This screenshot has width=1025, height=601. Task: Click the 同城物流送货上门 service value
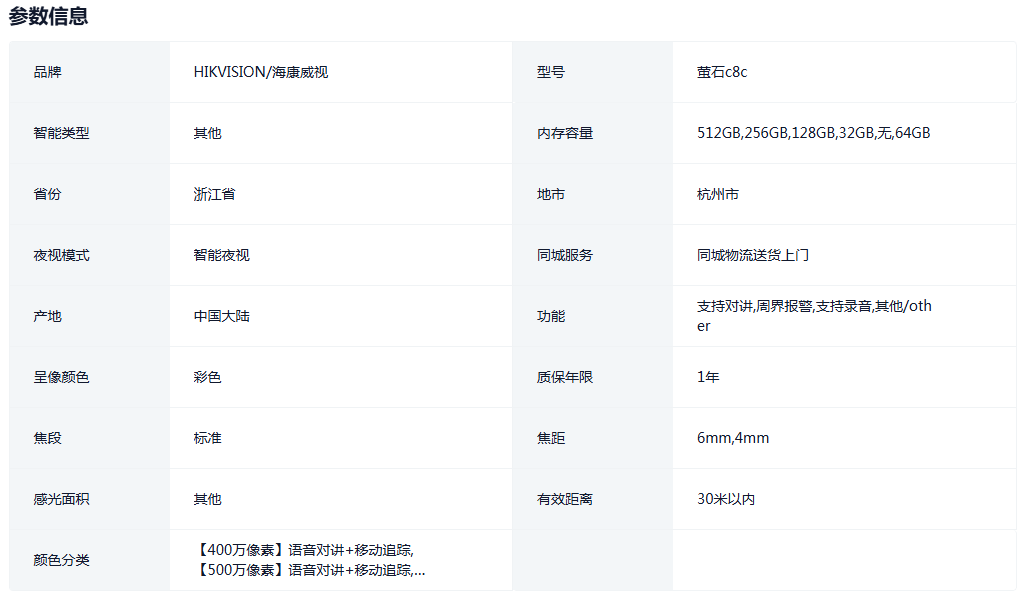[752, 255]
